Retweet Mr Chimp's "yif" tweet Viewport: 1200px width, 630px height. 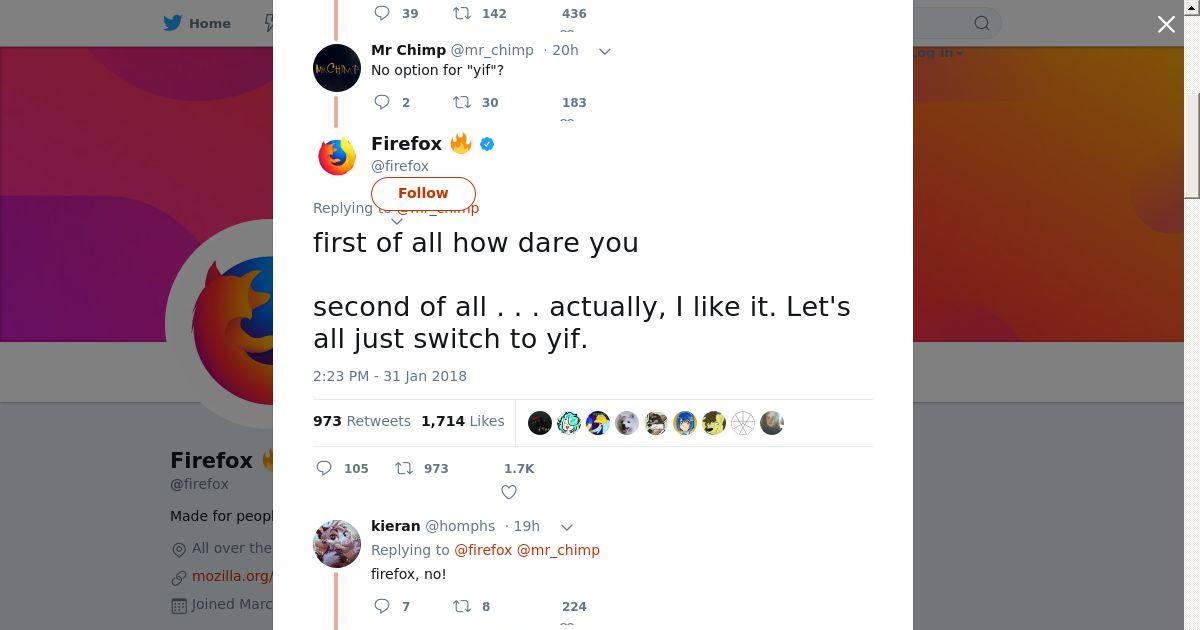pos(461,102)
